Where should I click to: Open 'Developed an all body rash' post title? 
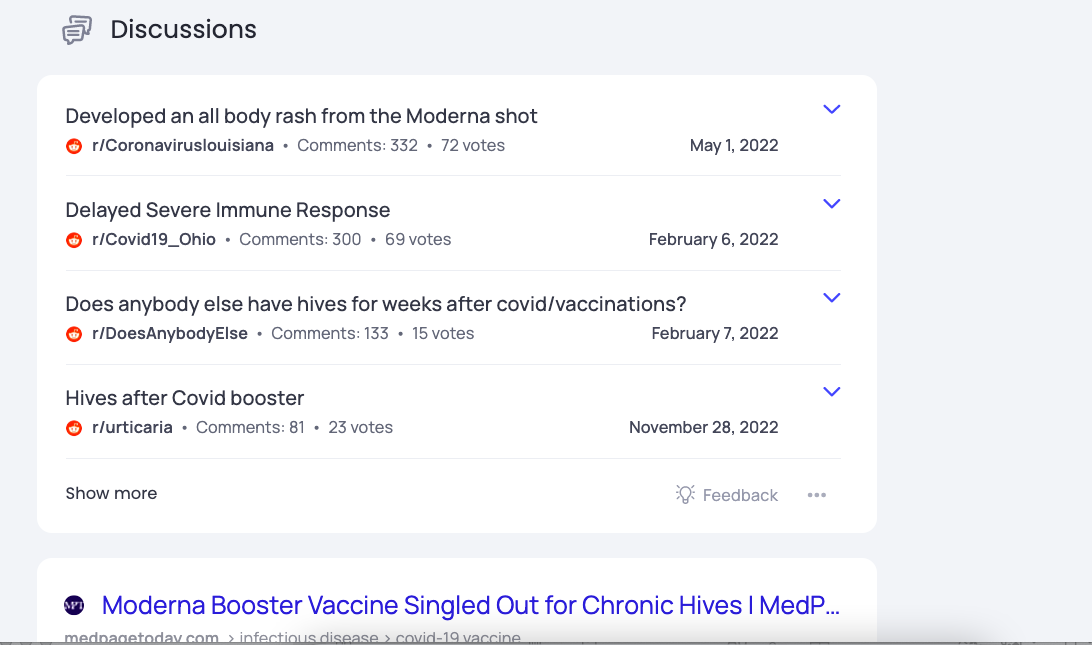click(x=301, y=116)
